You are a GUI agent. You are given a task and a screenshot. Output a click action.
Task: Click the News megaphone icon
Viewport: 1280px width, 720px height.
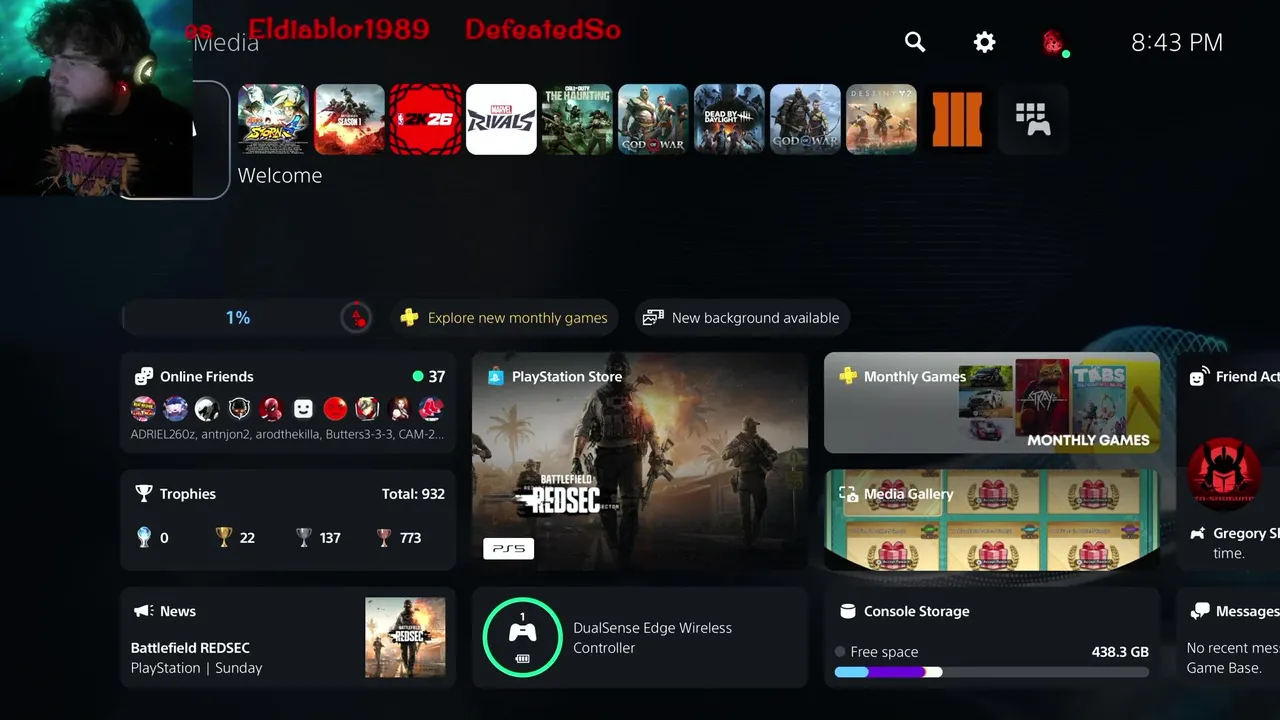[x=144, y=611]
